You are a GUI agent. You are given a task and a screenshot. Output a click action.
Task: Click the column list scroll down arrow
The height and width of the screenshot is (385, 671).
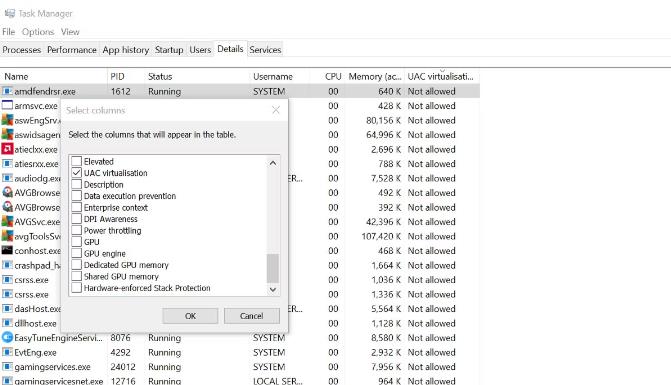pyautogui.click(x=273, y=289)
